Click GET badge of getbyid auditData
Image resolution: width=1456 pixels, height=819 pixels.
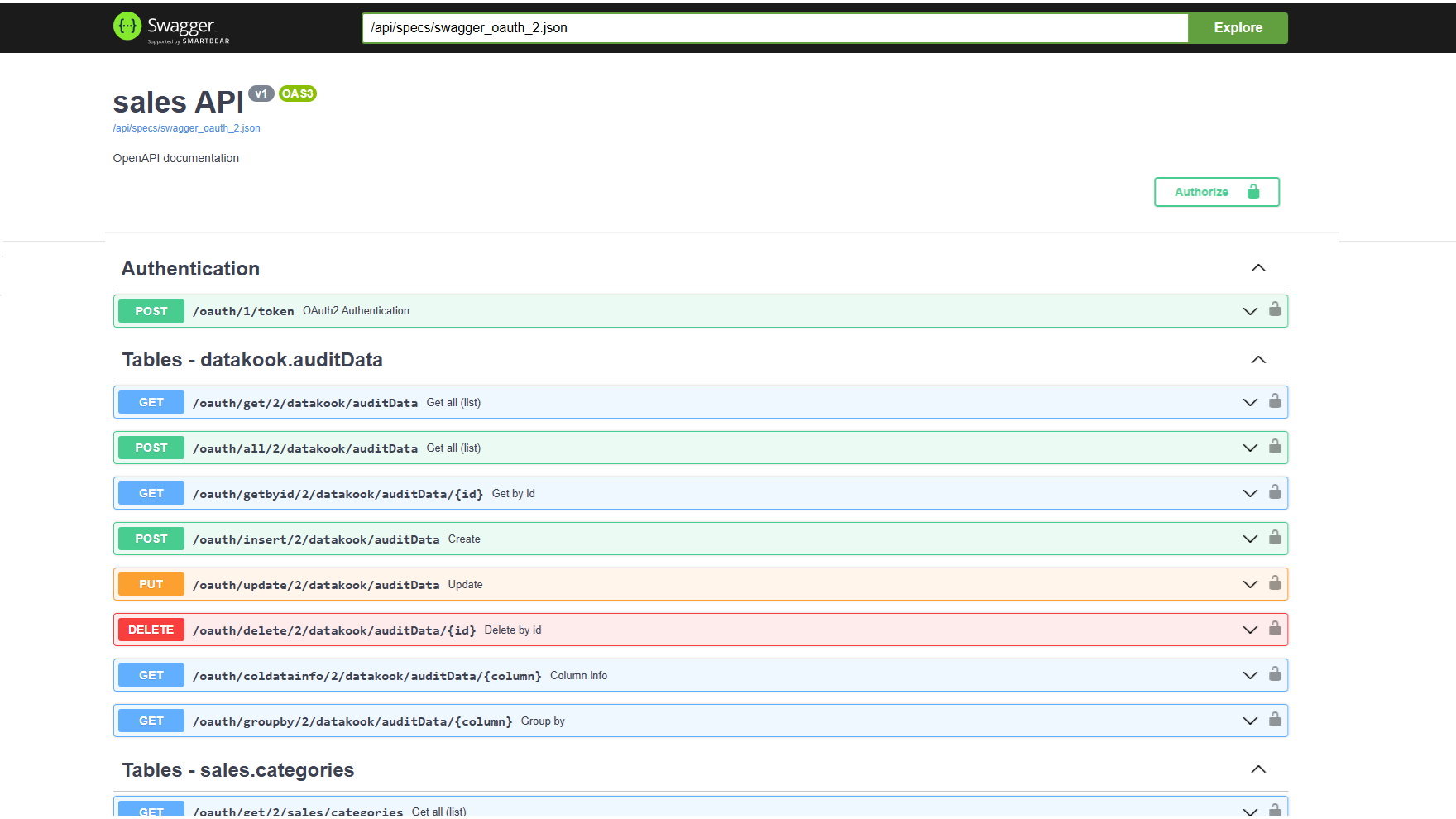[x=151, y=493]
